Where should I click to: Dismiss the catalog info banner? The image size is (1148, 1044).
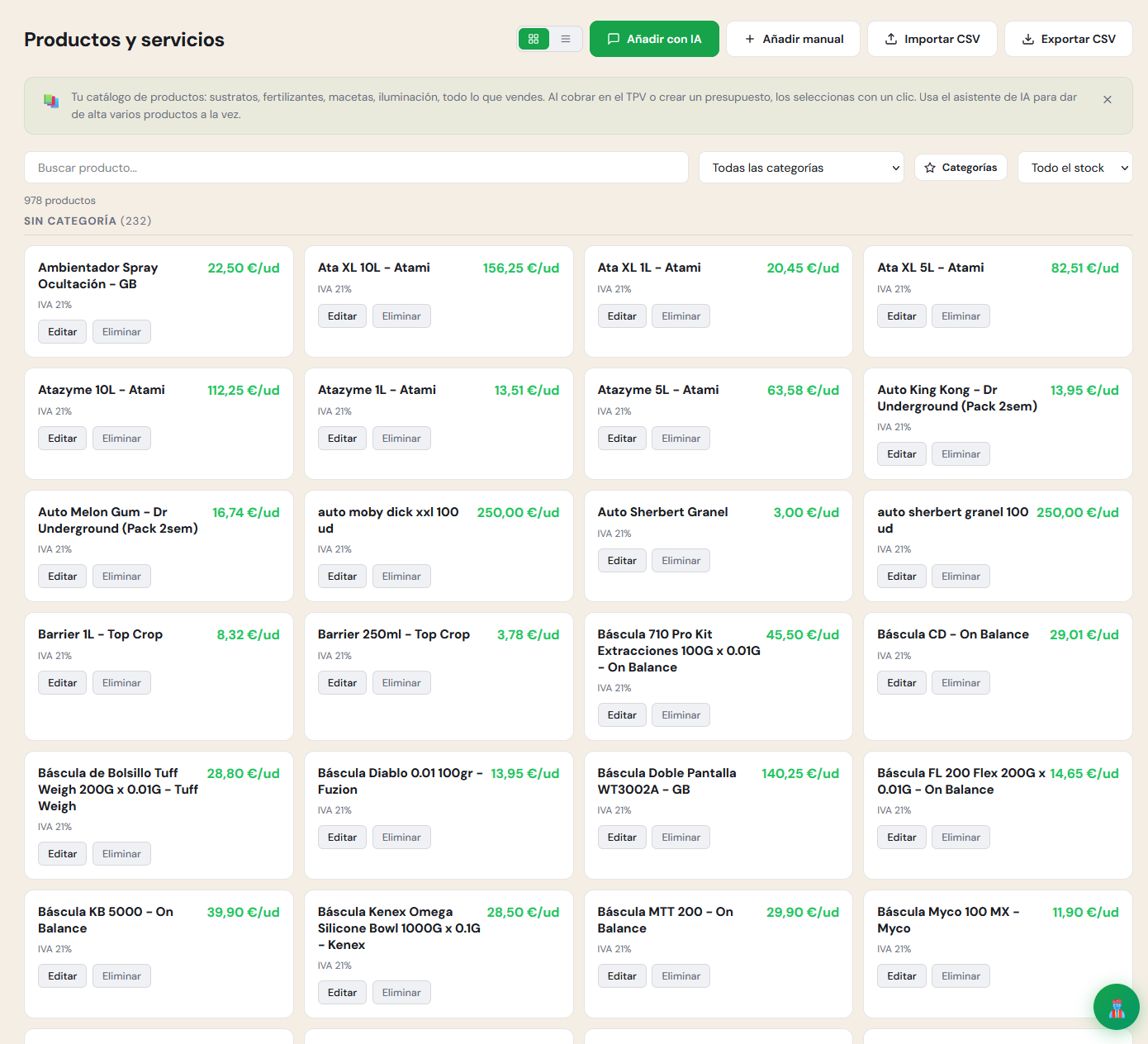click(1108, 99)
